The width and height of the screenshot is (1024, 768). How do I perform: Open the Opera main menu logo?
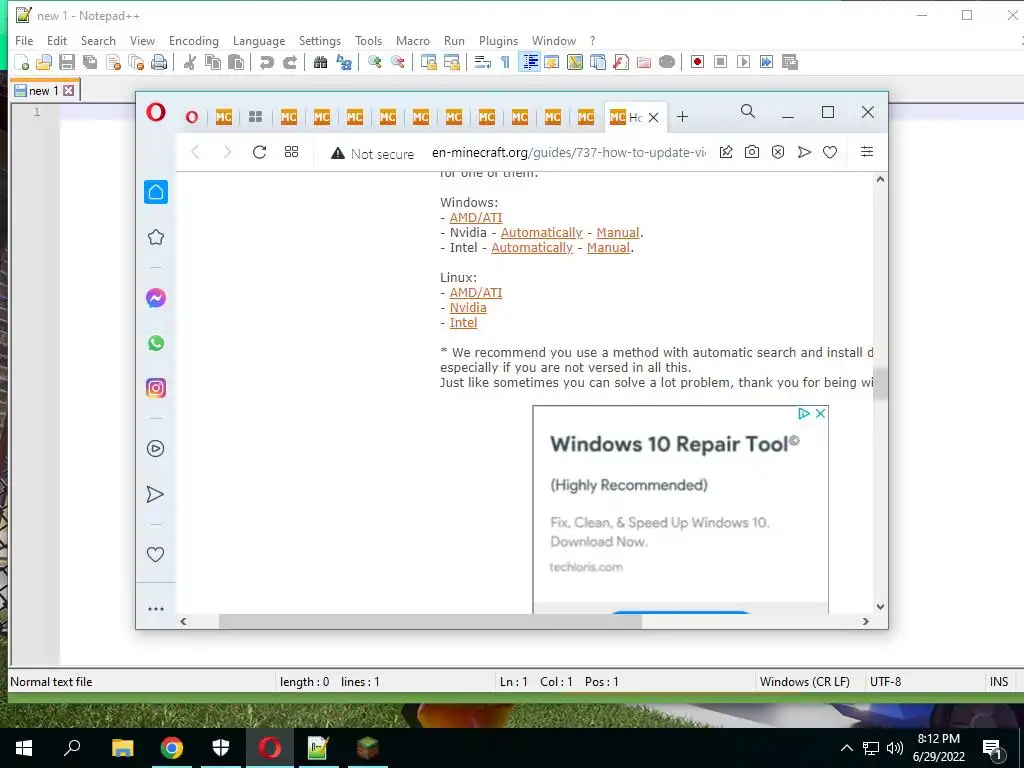[155, 112]
